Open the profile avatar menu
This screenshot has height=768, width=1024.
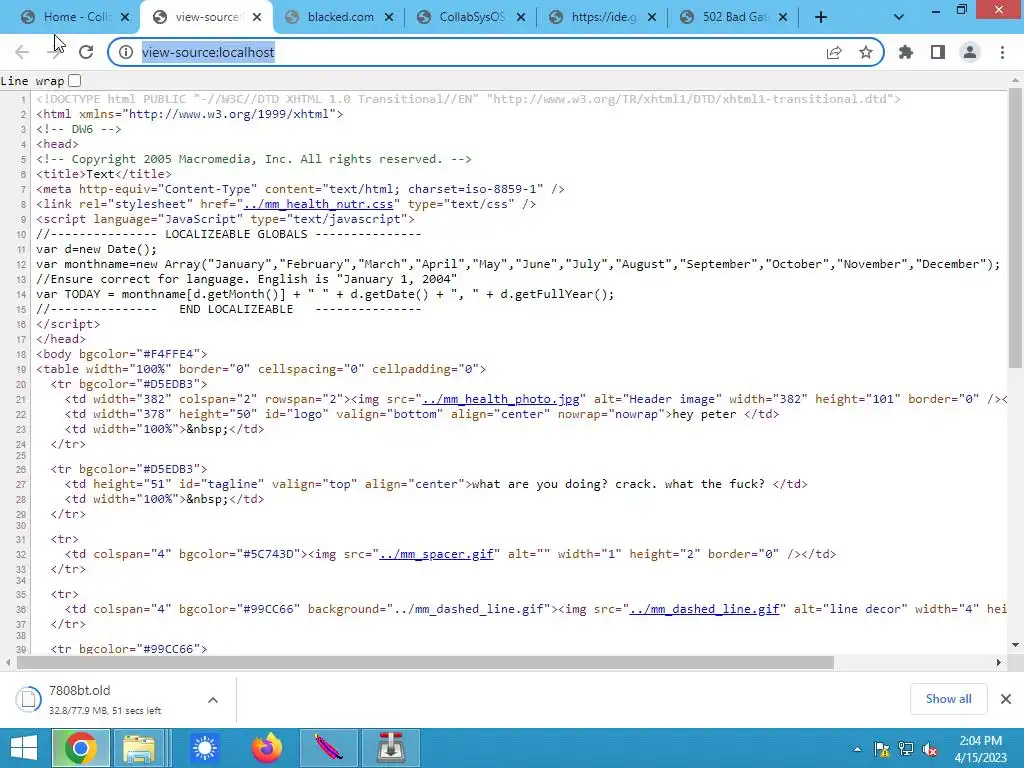[x=970, y=52]
